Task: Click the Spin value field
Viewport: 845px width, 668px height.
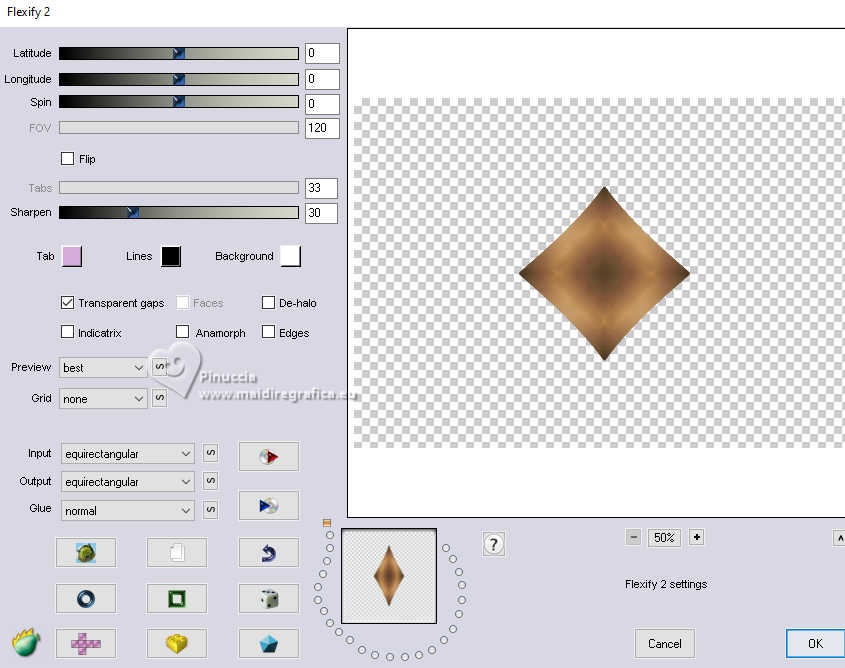Action: [322, 104]
